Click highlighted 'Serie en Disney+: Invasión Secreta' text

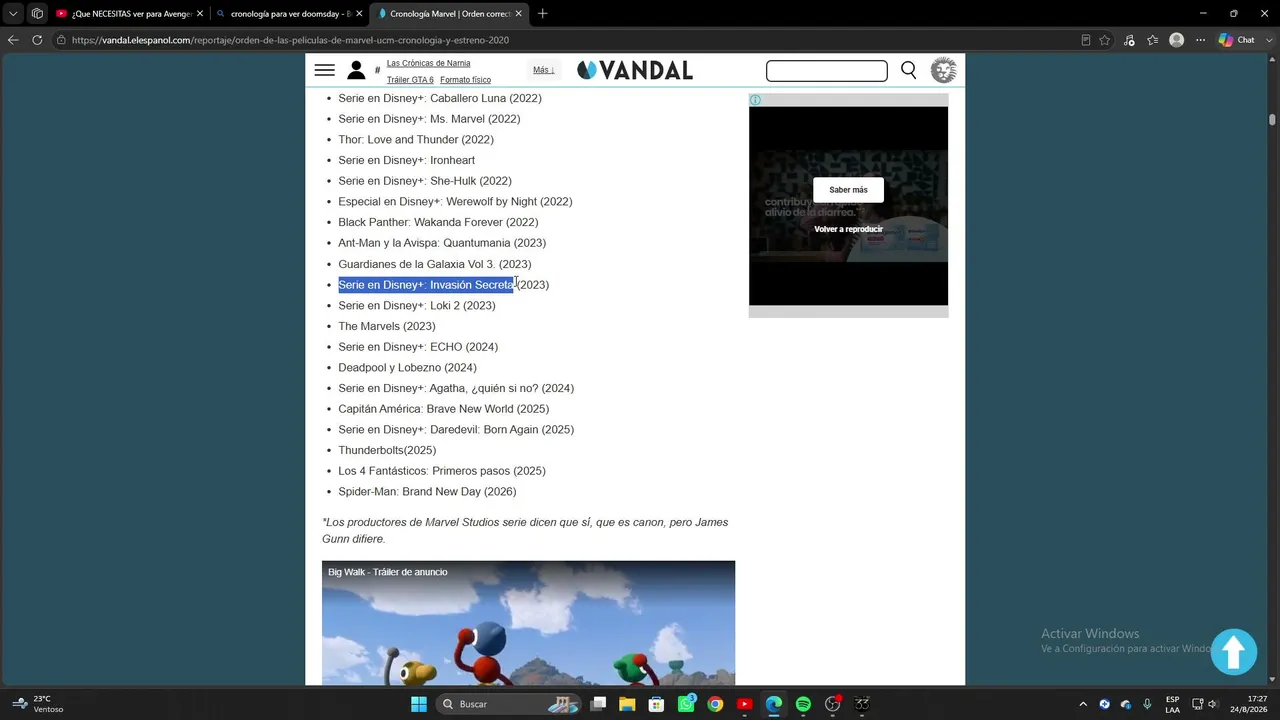(x=426, y=285)
